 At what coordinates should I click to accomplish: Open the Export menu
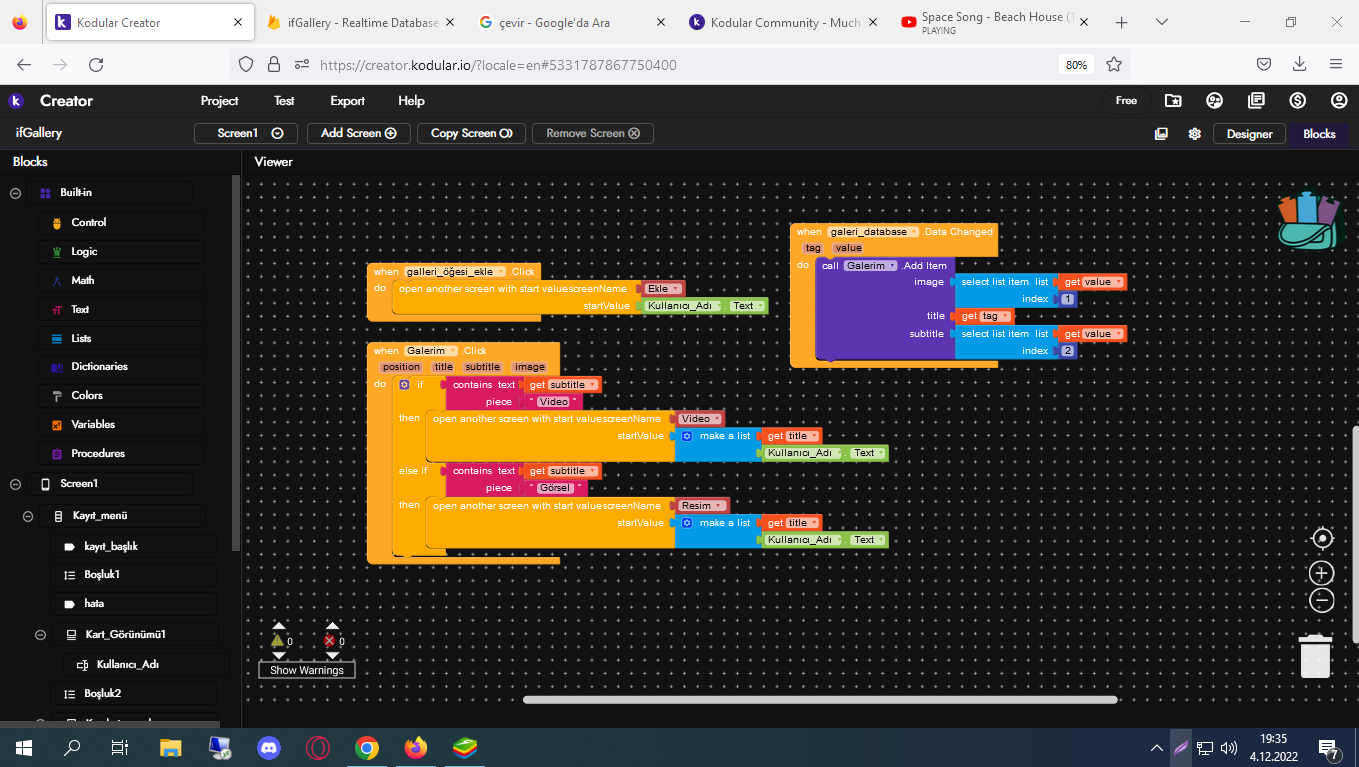(x=347, y=101)
